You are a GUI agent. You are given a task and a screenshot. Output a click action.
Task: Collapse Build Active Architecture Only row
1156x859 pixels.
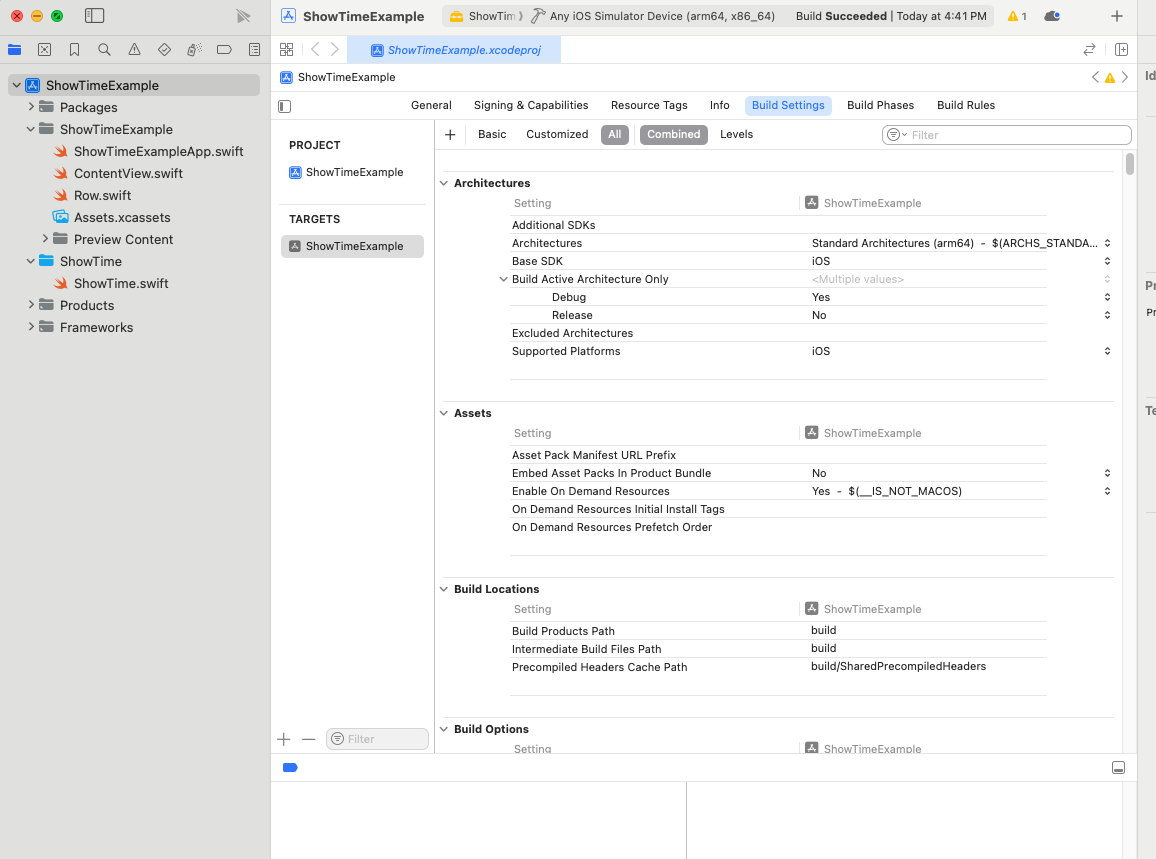(x=504, y=279)
